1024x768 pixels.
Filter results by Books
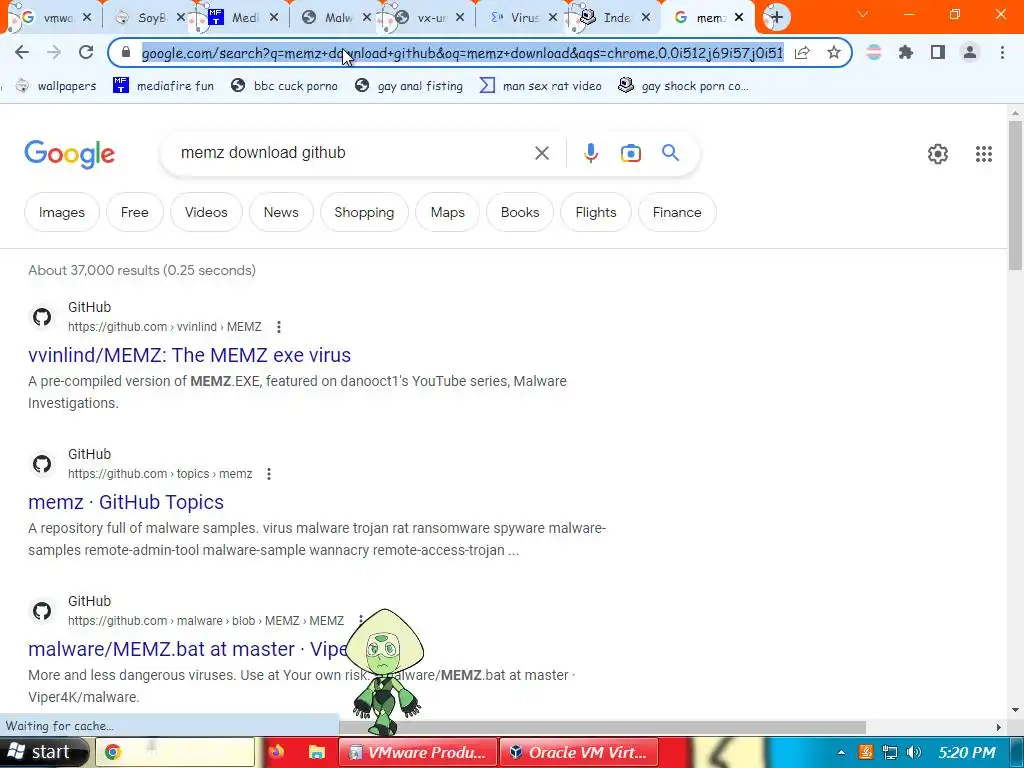(x=520, y=212)
